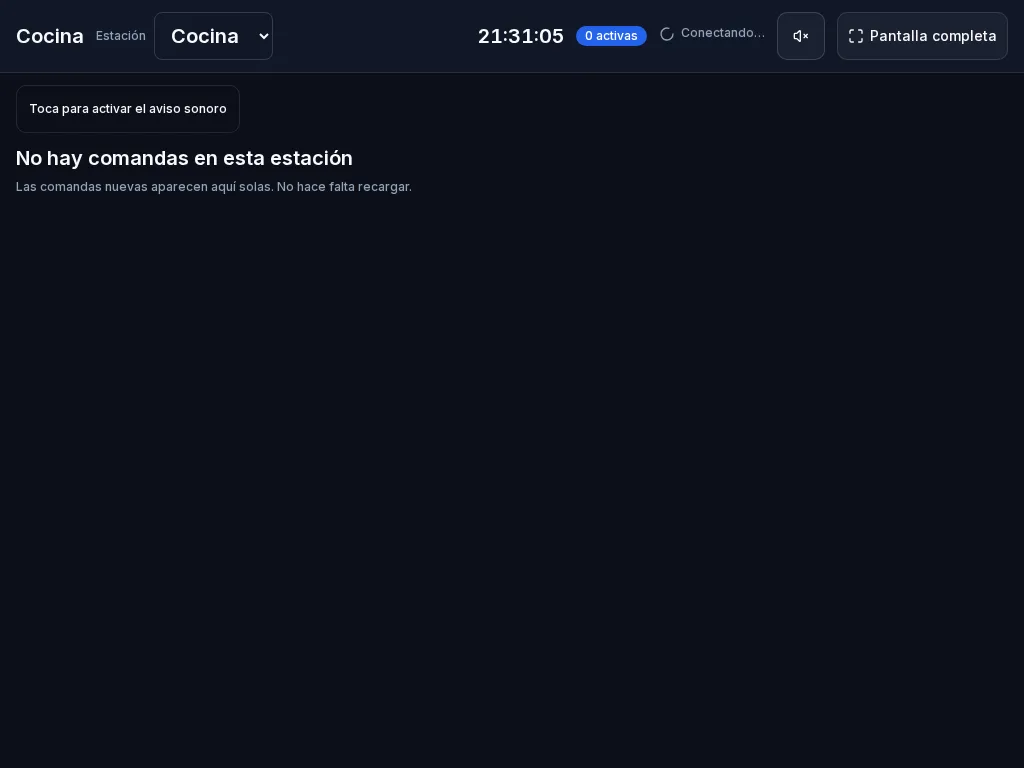Click the '0 activas' badge
This screenshot has width=1024, height=768.
(x=611, y=36)
